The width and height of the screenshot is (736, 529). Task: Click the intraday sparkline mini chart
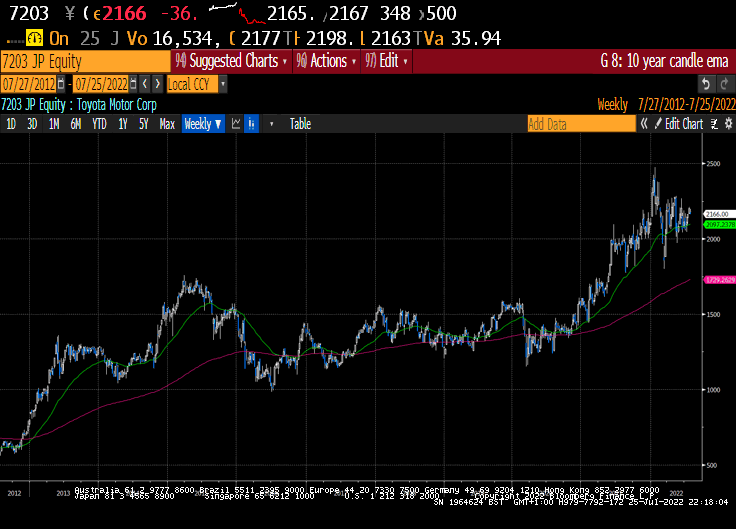pos(237,14)
